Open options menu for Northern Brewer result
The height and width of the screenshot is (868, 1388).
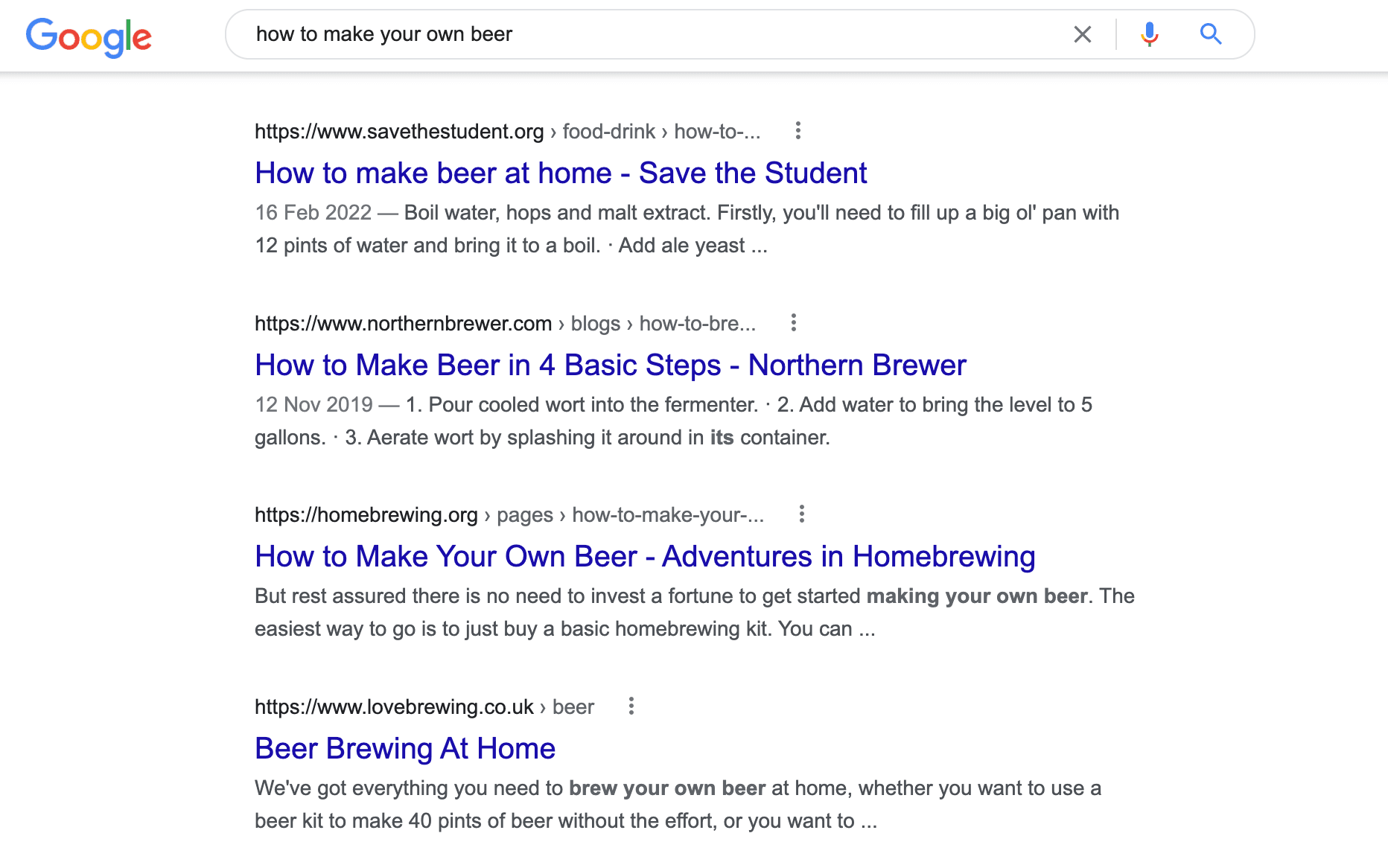[x=794, y=323]
